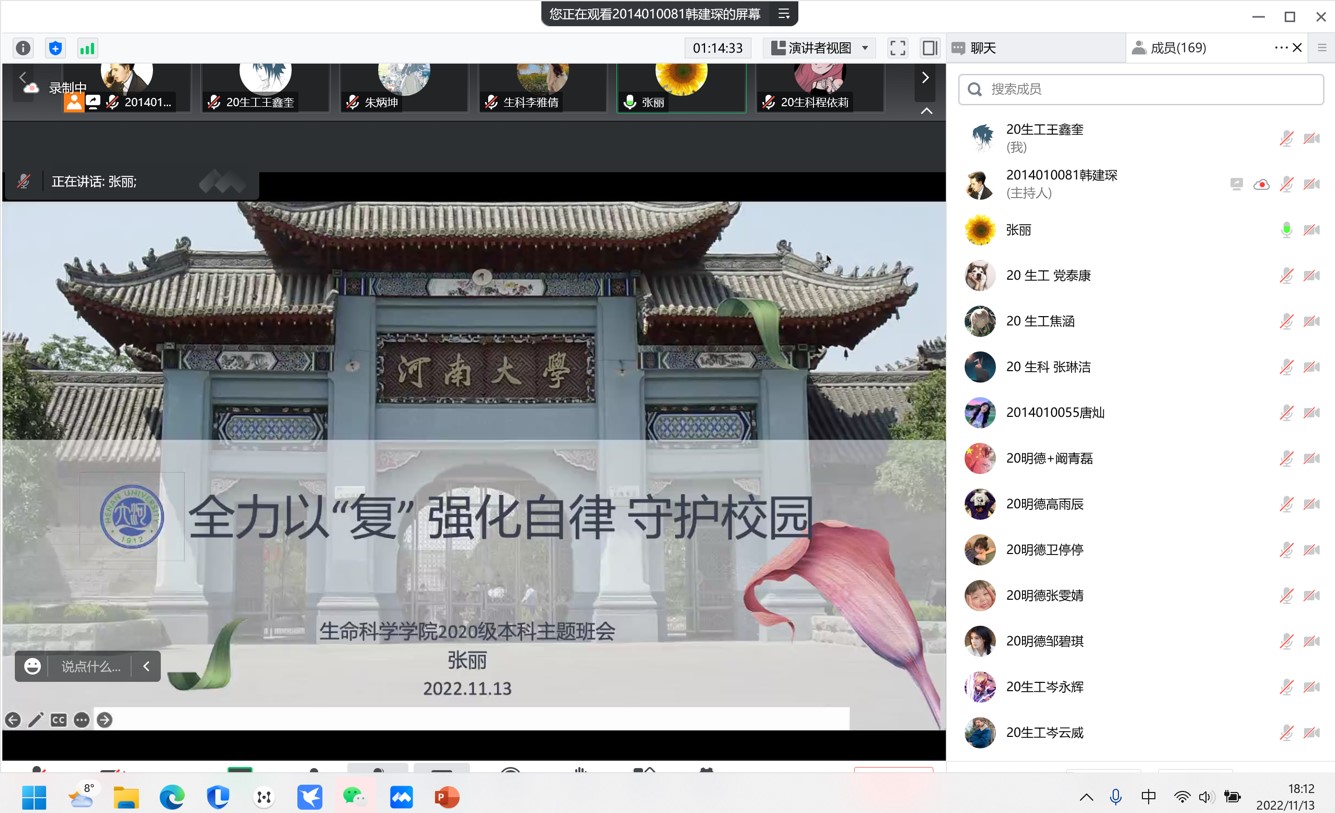The image size is (1335, 813).
Task: Open more options in members panel
Action: 1280,48
